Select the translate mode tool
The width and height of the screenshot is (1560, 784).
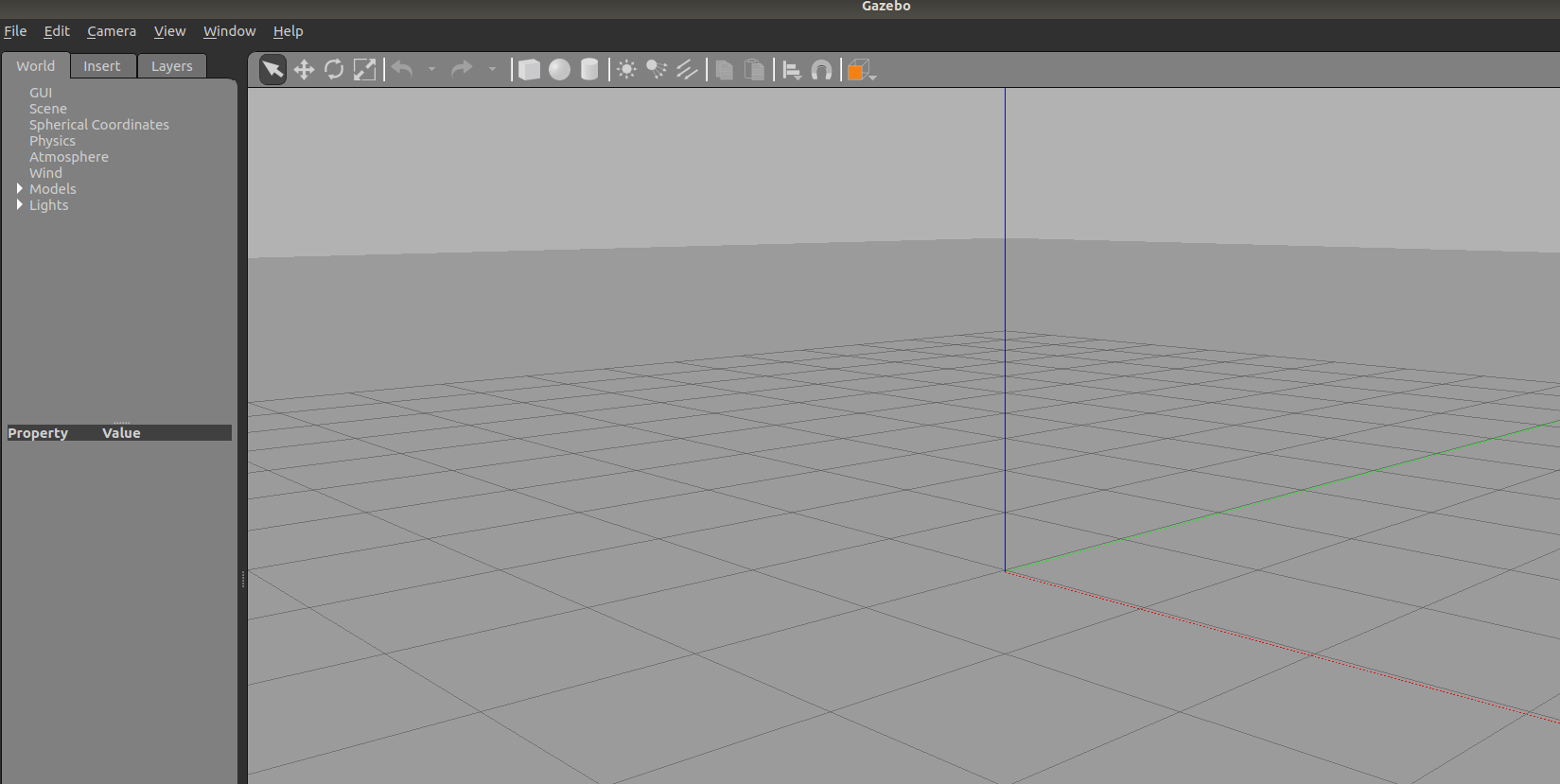[304, 70]
